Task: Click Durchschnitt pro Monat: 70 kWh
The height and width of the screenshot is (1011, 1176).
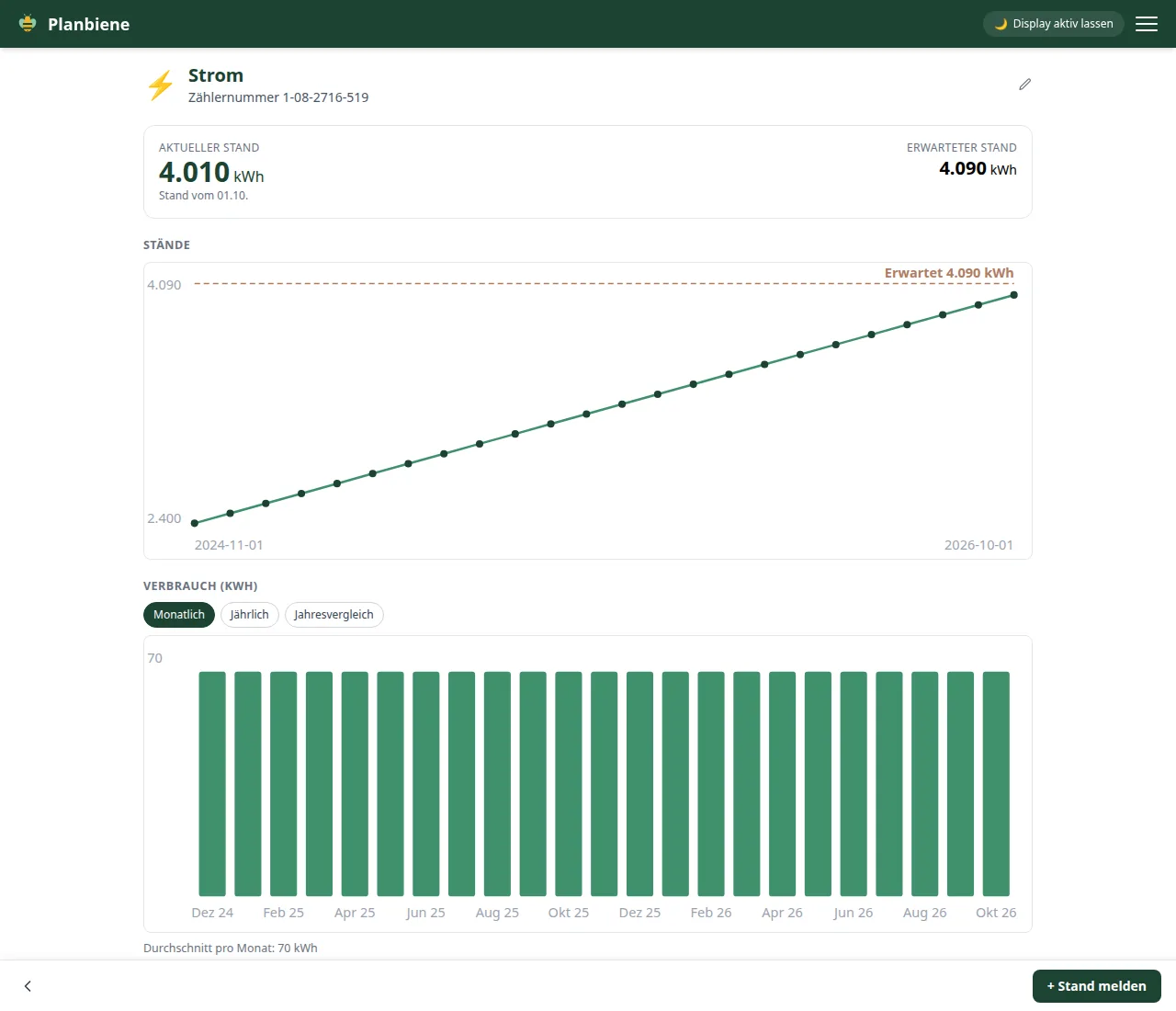Action: point(231,949)
